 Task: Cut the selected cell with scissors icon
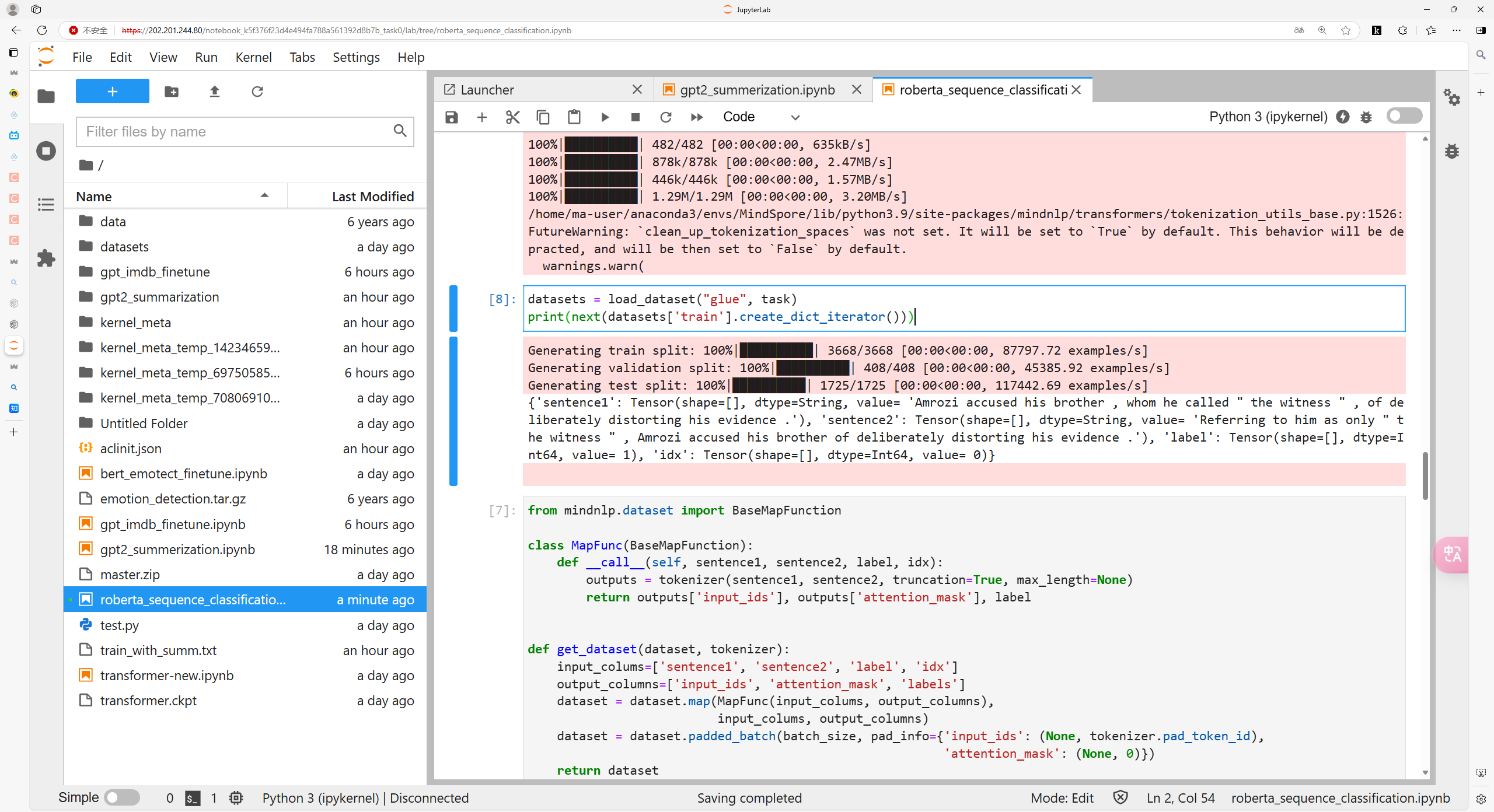coord(512,117)
